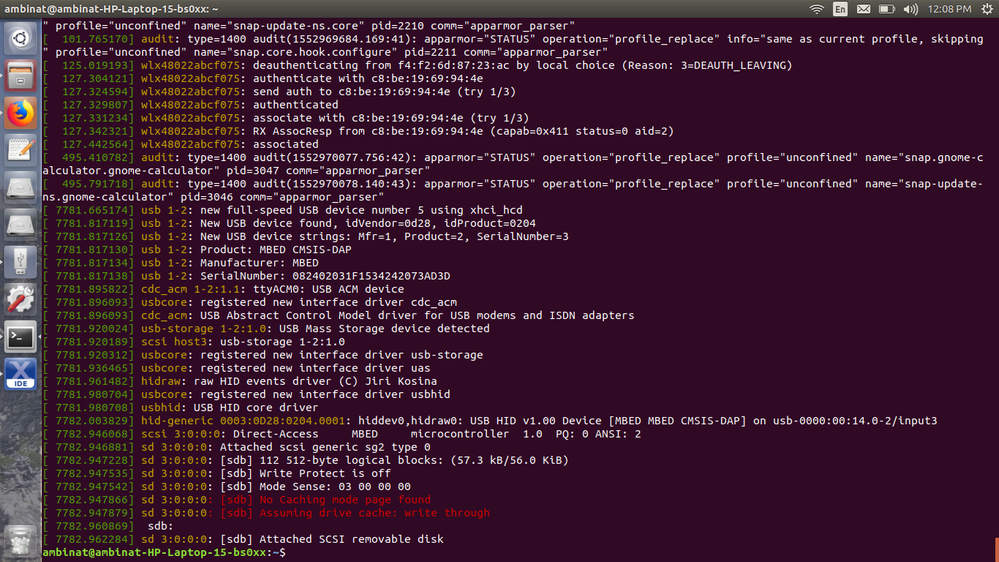Open the Ubuntu Dash search
Image resolution: width=999 pixels, height=562 pixels.
20,40
